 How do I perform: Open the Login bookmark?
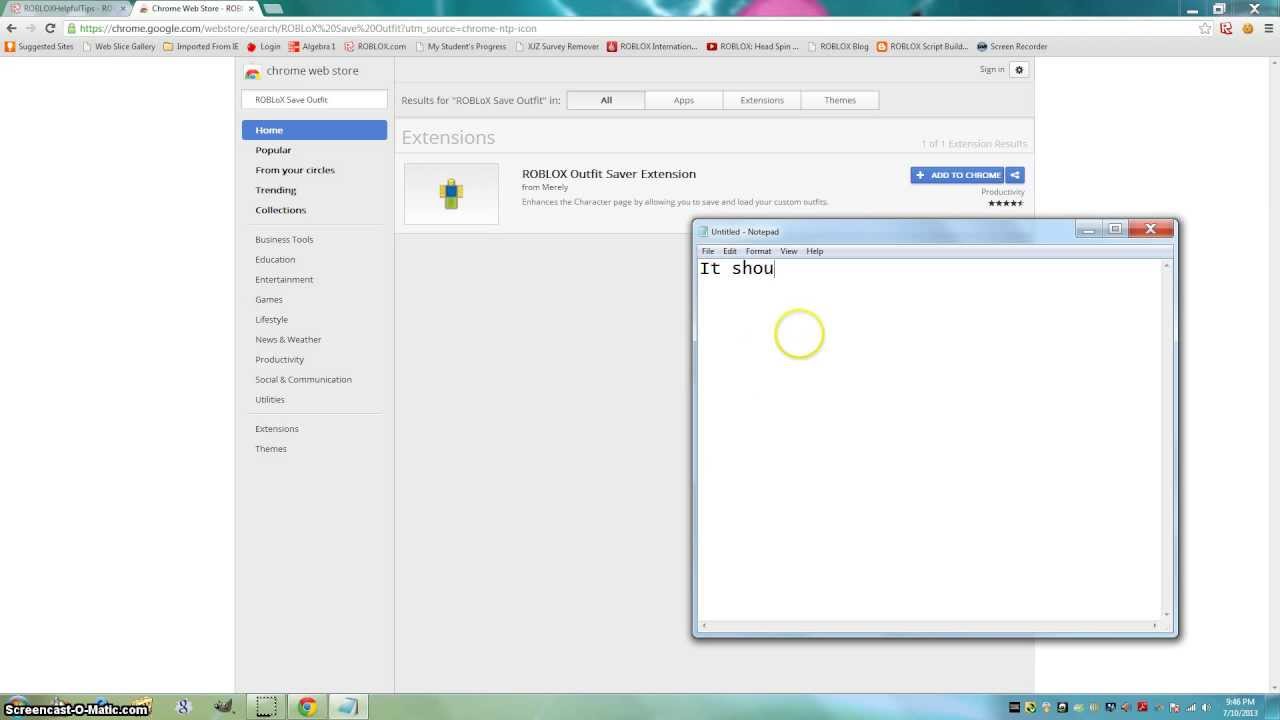click(x=264, y=46)
